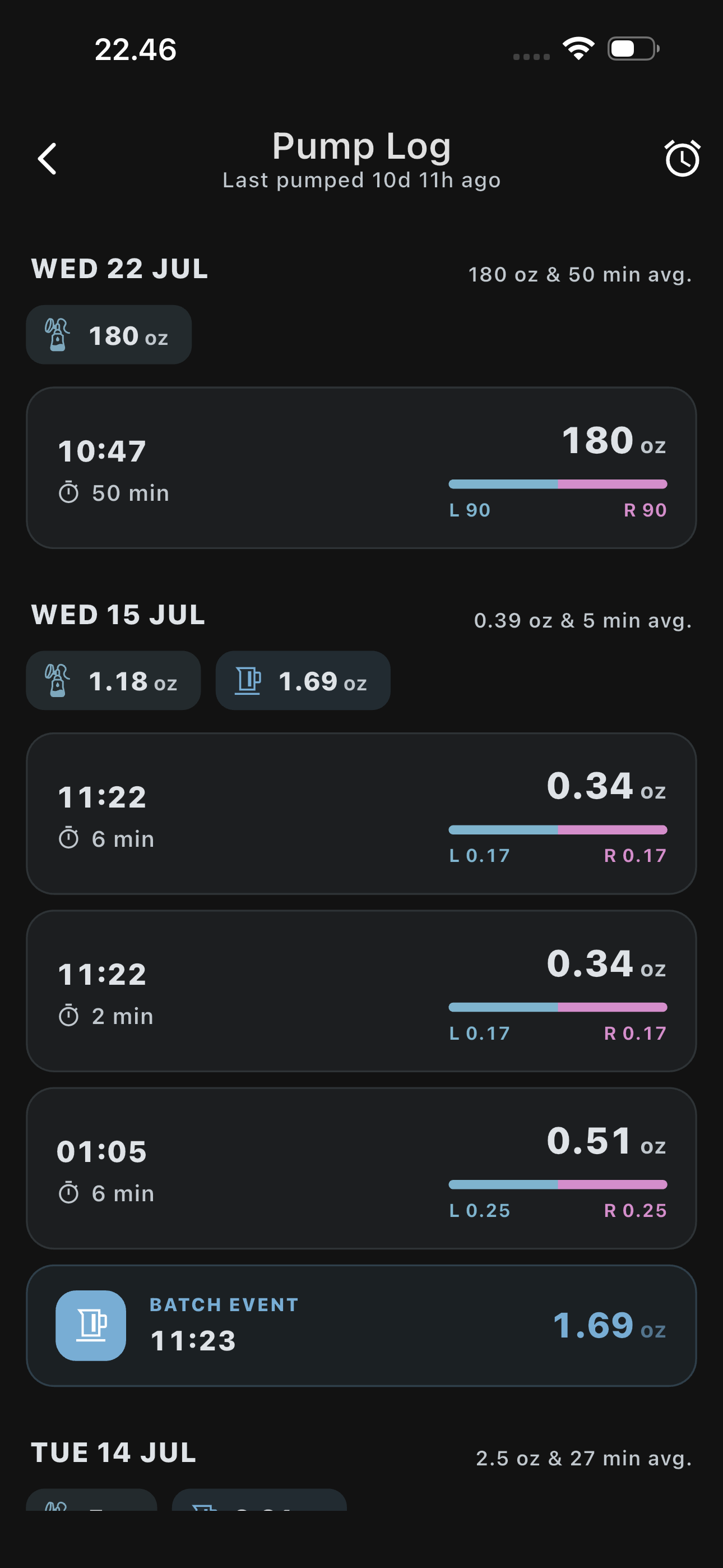Open the 10:47 pump entry of 180 oz
The width and height of the screenshot is (723, 1568).
click(361, 468)
